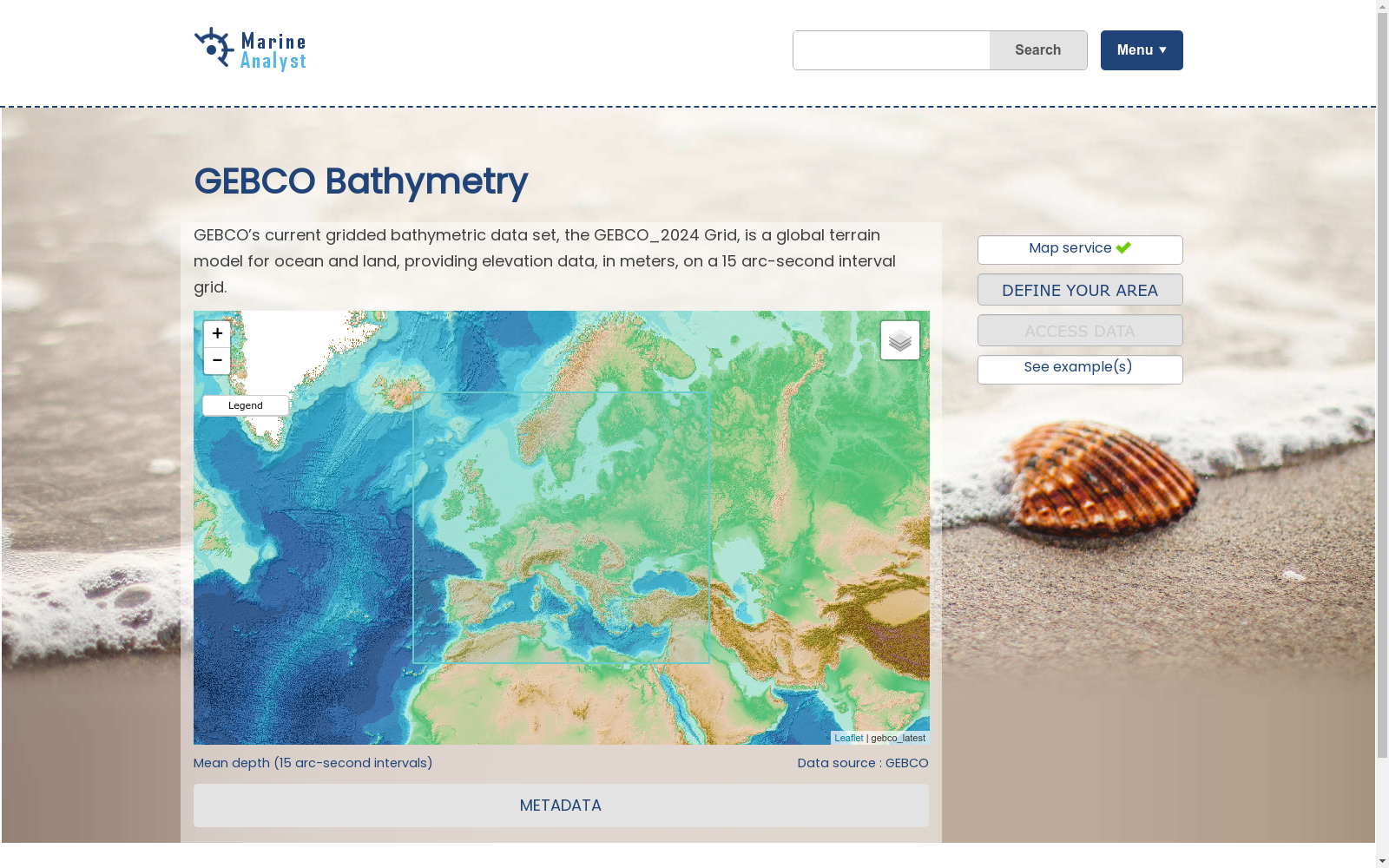
Task: Open the Menu
Action: [x=1141, y=49]
